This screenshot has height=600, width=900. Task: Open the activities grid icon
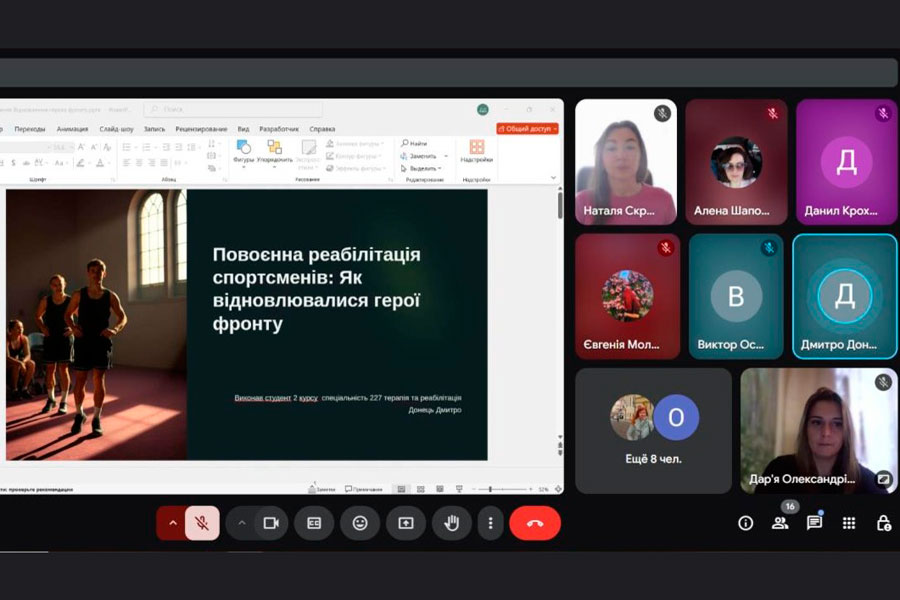pyautogui.click(x=849, y=523)
